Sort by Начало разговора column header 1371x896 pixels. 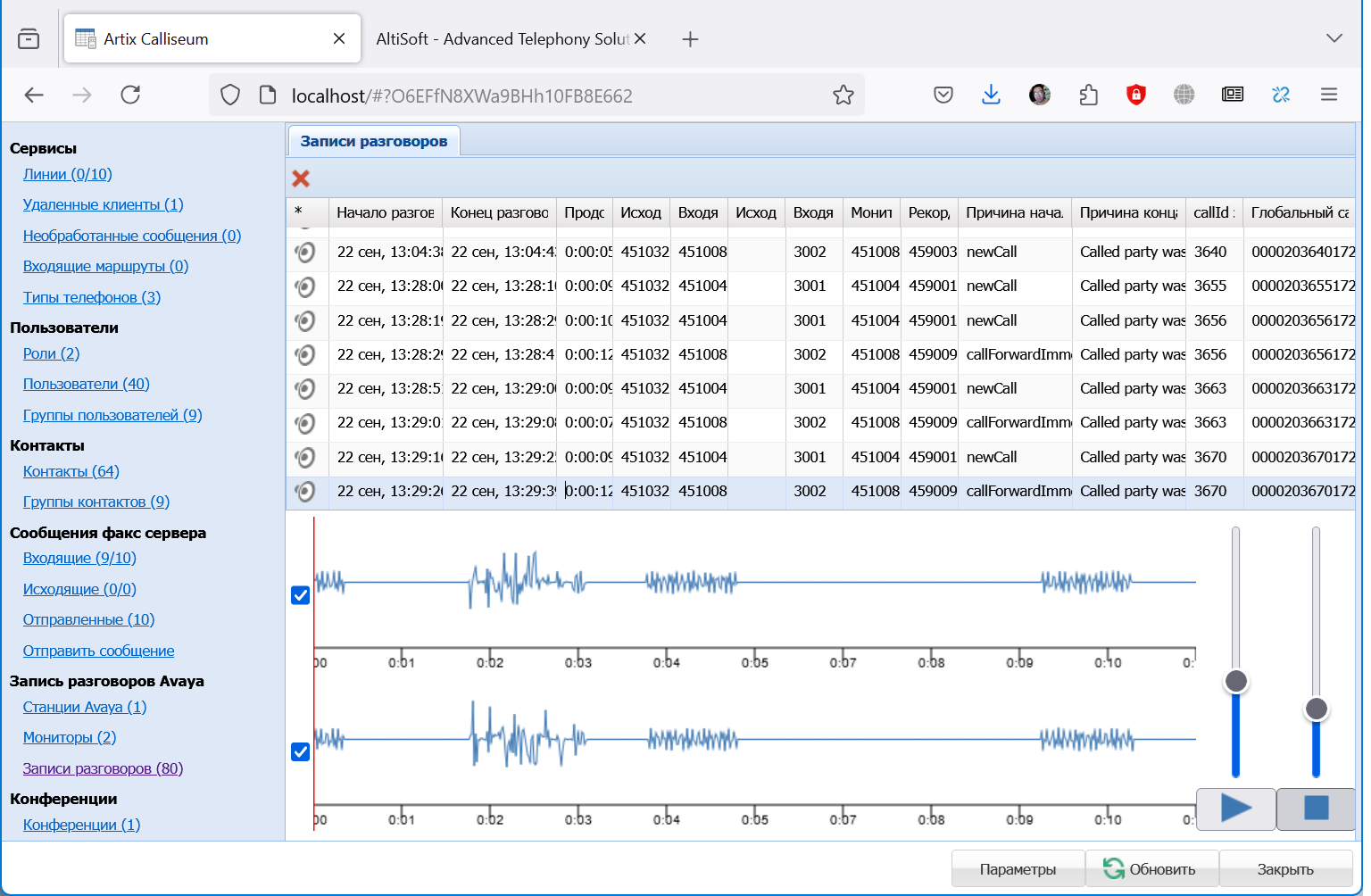click(386, 212)
